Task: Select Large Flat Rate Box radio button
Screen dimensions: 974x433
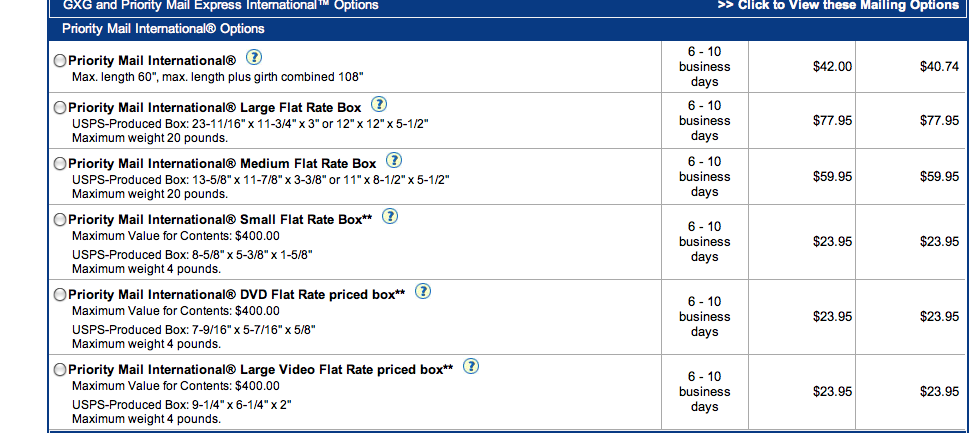Action: [x=60, y=108]
